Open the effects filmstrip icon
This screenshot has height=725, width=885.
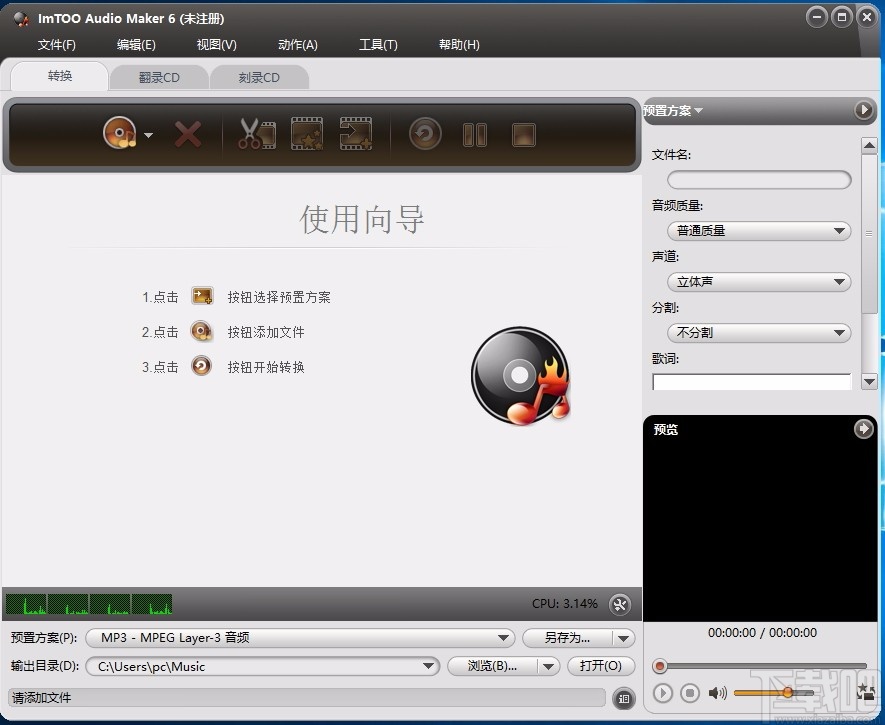[306, 131]
